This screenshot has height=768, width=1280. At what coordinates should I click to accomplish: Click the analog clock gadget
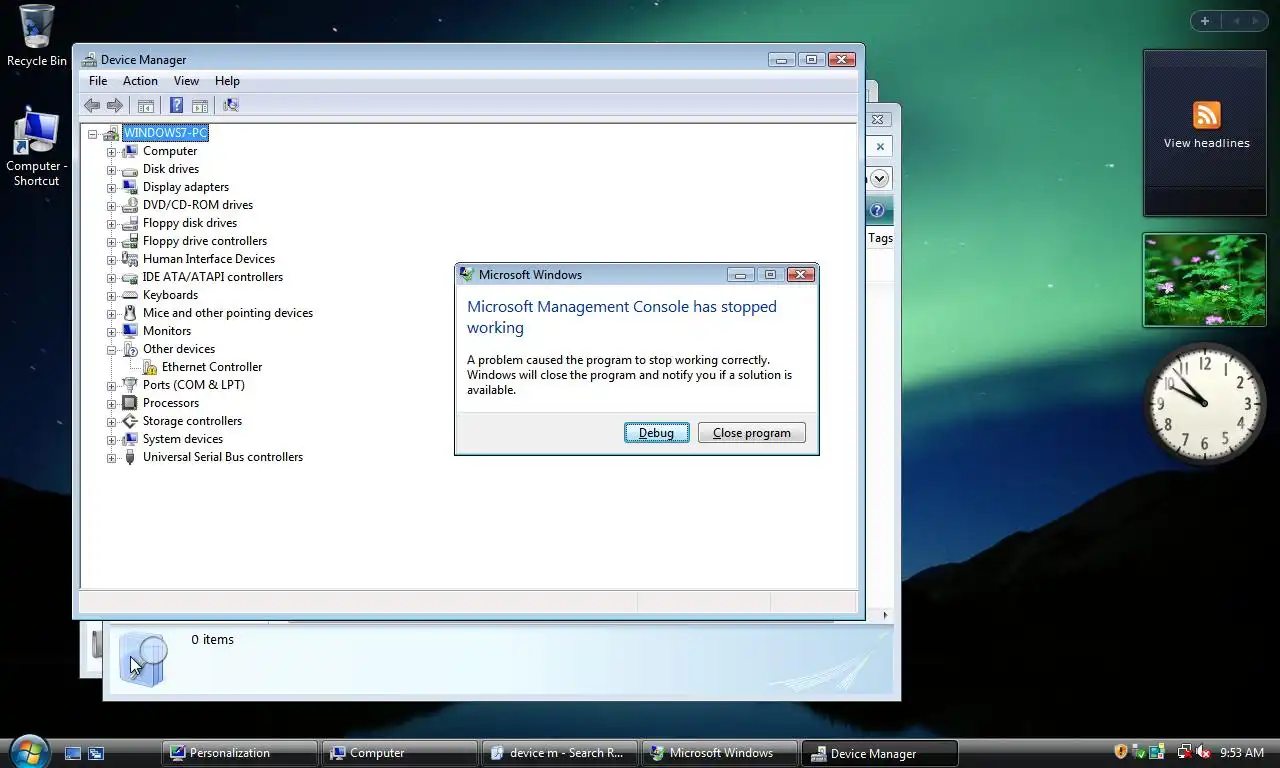click(x=1205, y=403)
